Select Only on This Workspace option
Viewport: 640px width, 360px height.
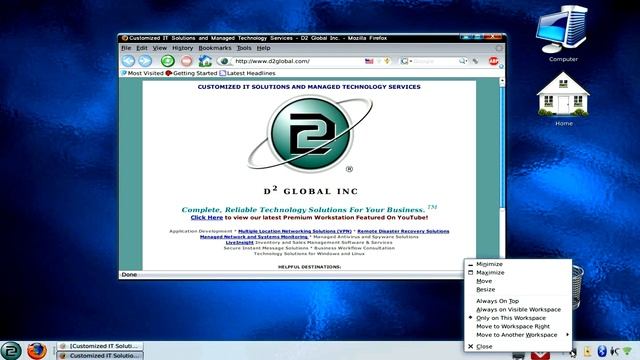(518, 318)
